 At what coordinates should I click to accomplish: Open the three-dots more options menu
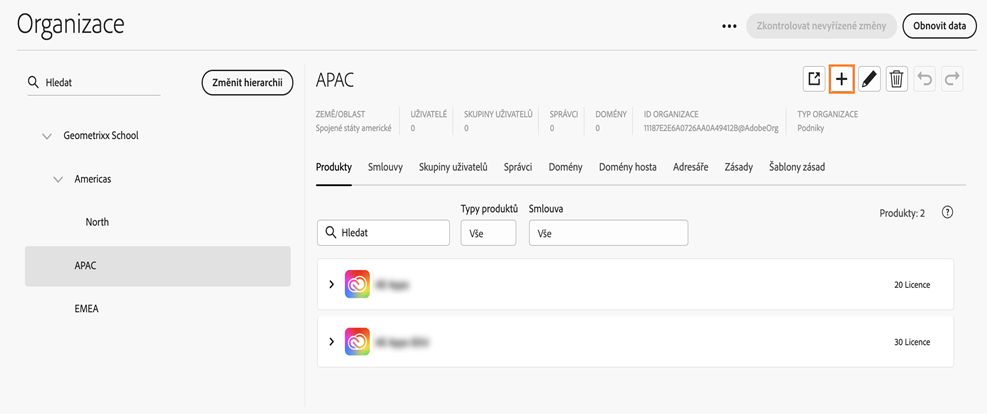pos(729,26)
